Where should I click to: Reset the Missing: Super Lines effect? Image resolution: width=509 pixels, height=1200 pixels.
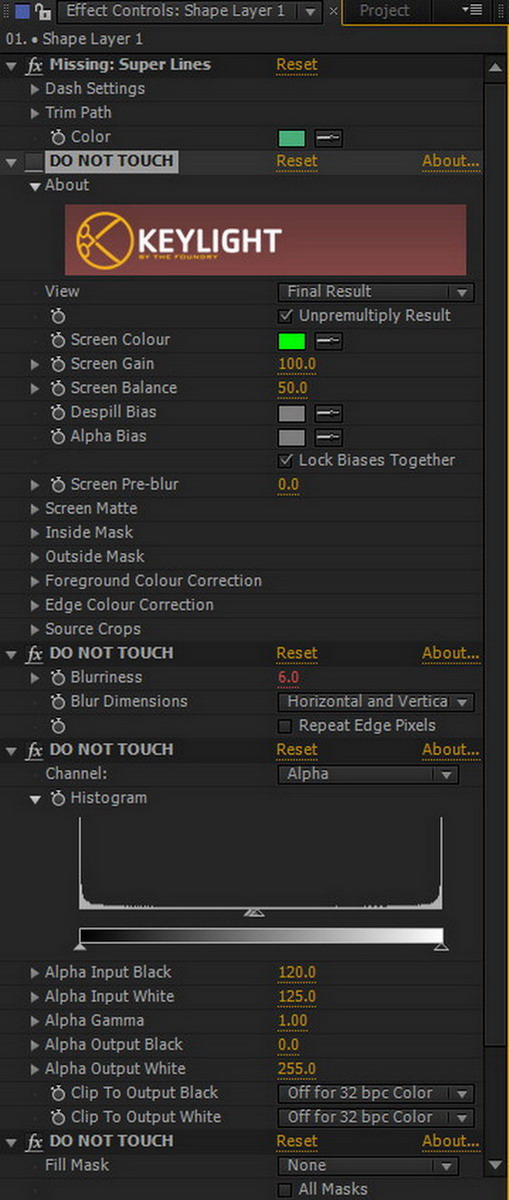[x=297, y=64]
